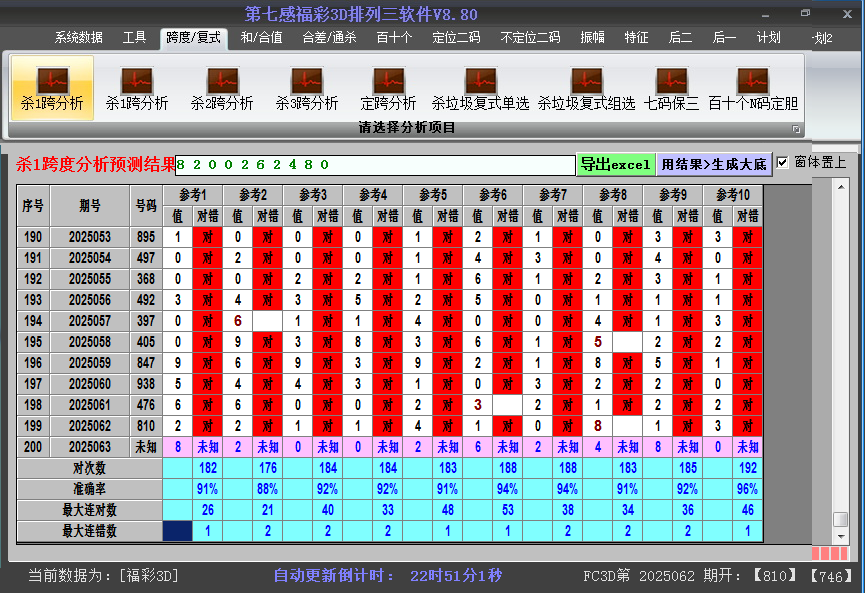Click the 参考5 column header

click(433, 195)
